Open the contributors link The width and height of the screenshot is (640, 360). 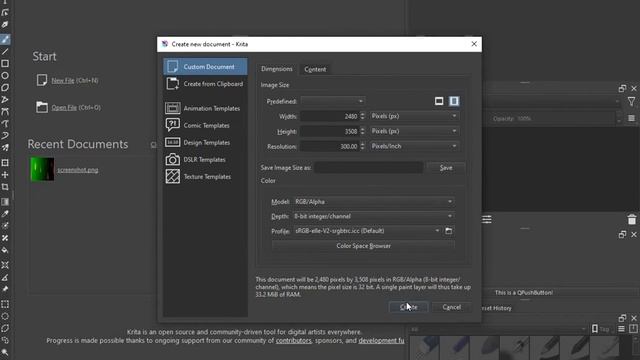(293, 341)
